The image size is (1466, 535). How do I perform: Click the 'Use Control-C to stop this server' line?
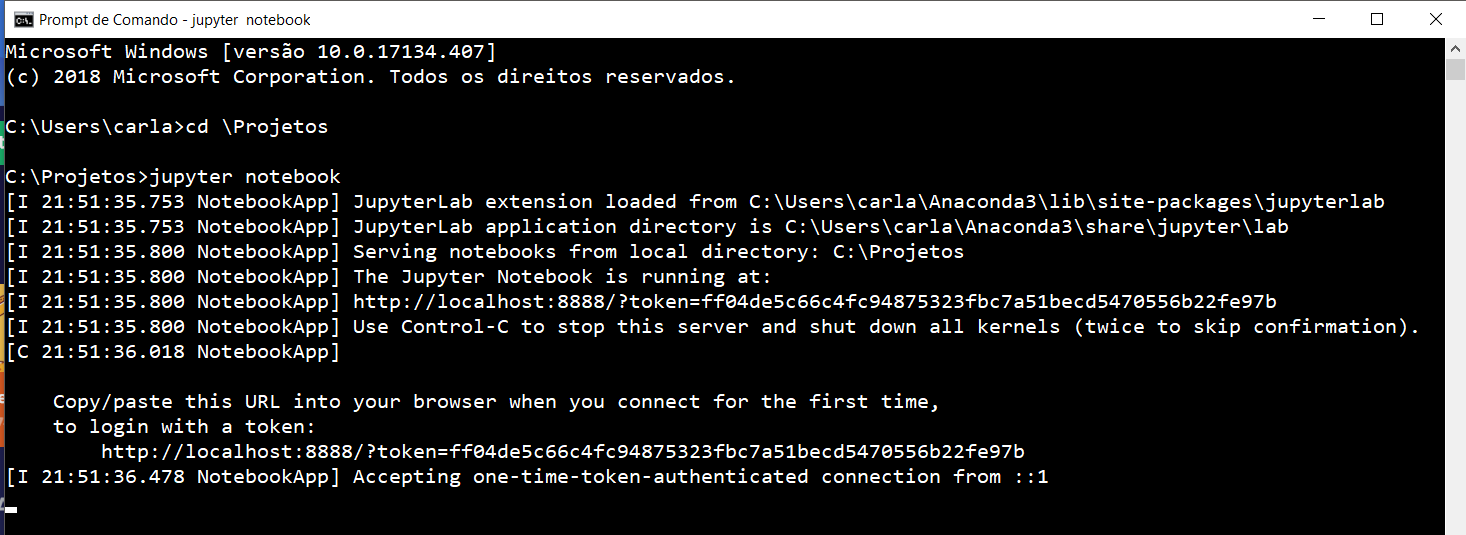713,327
